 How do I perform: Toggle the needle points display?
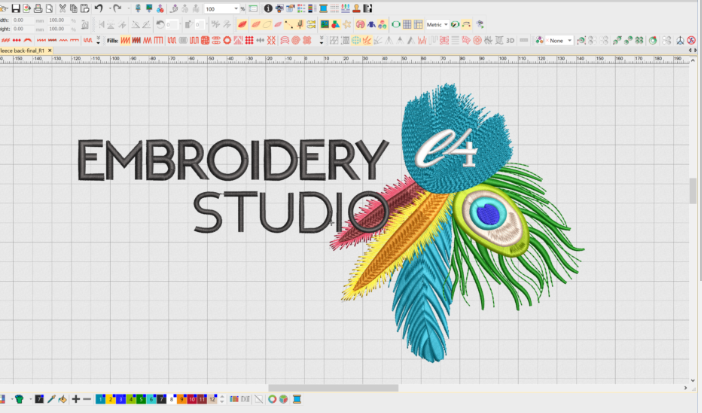[x=300, y=25]
